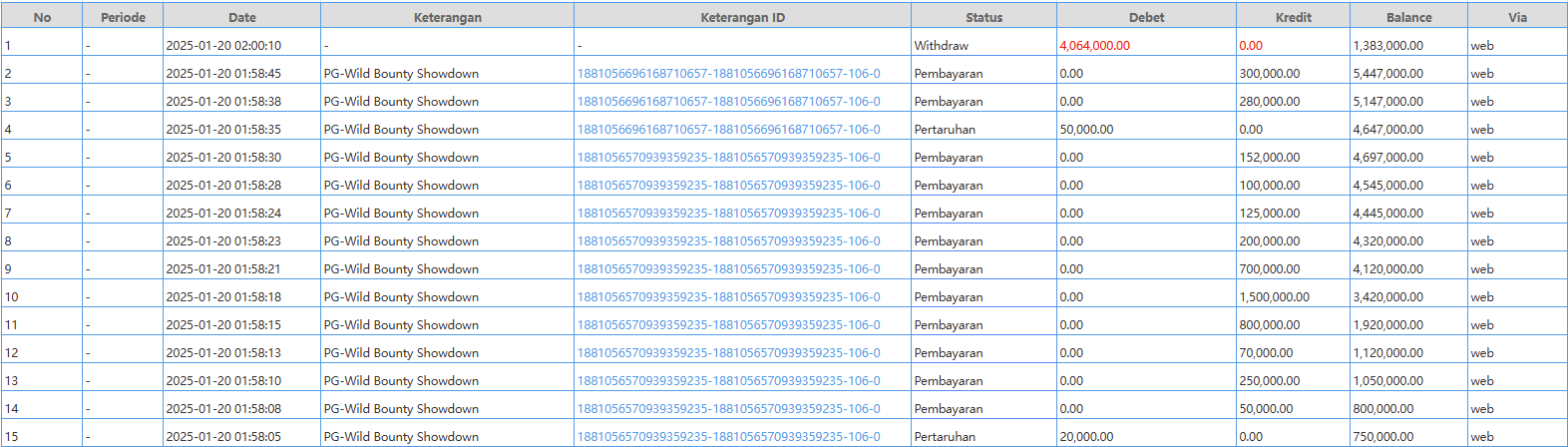
Task: Select the balance value 4,647,000.00
Action: 1388,130
